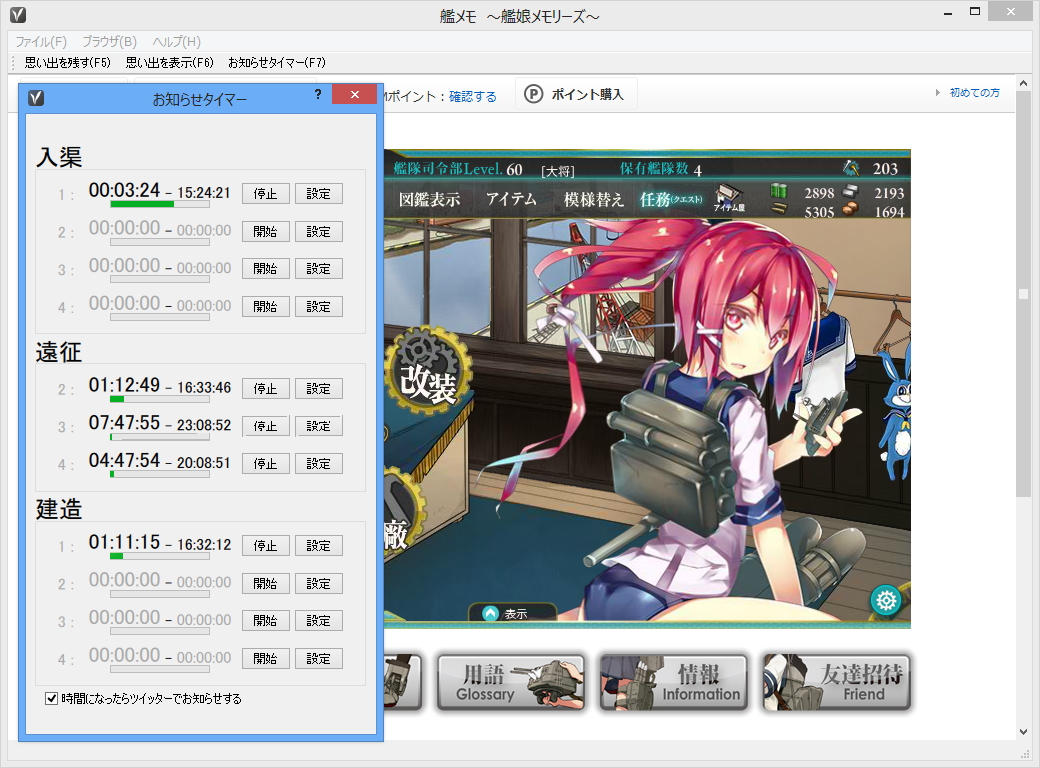This screenshot has width=1040, height=768.
Task: Toggle Twitter notification checkbox
Action: [x=51, y=698]
